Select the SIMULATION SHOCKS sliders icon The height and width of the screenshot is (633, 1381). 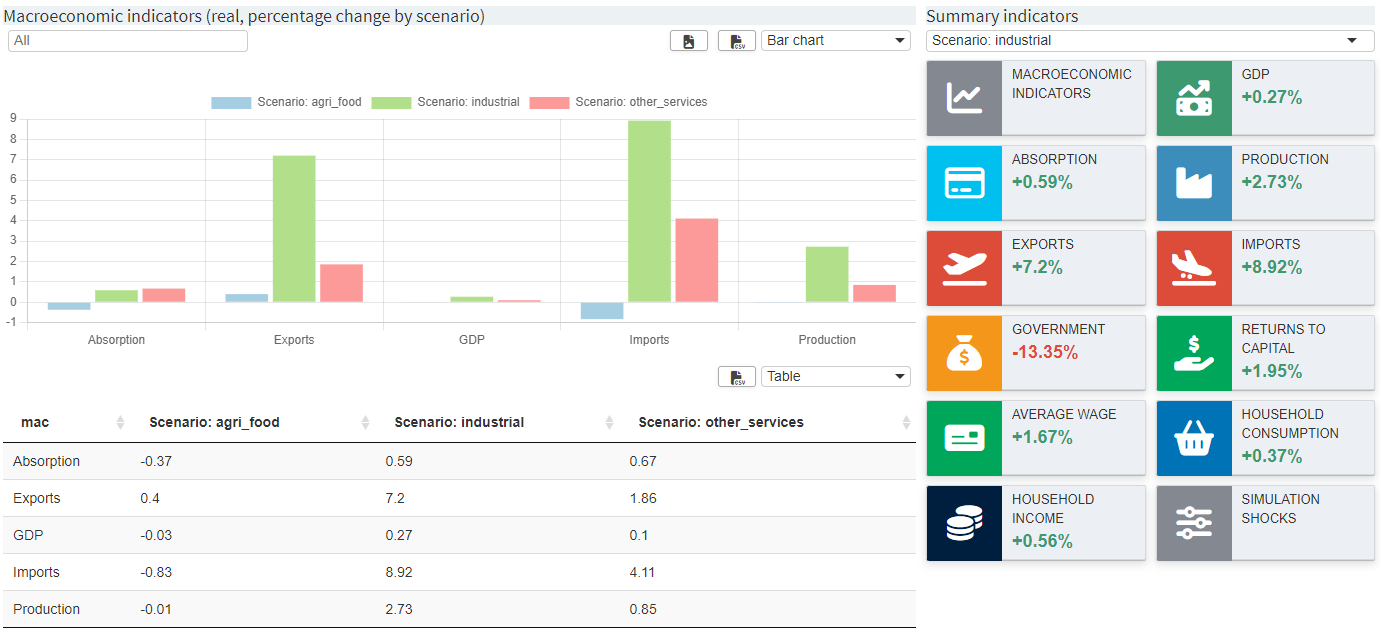point(1194,522)
